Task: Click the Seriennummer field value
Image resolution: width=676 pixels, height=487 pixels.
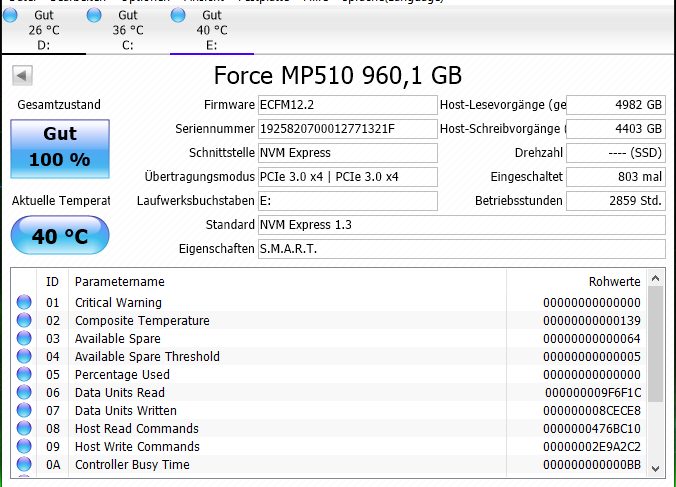Action: tap(347, 129)
